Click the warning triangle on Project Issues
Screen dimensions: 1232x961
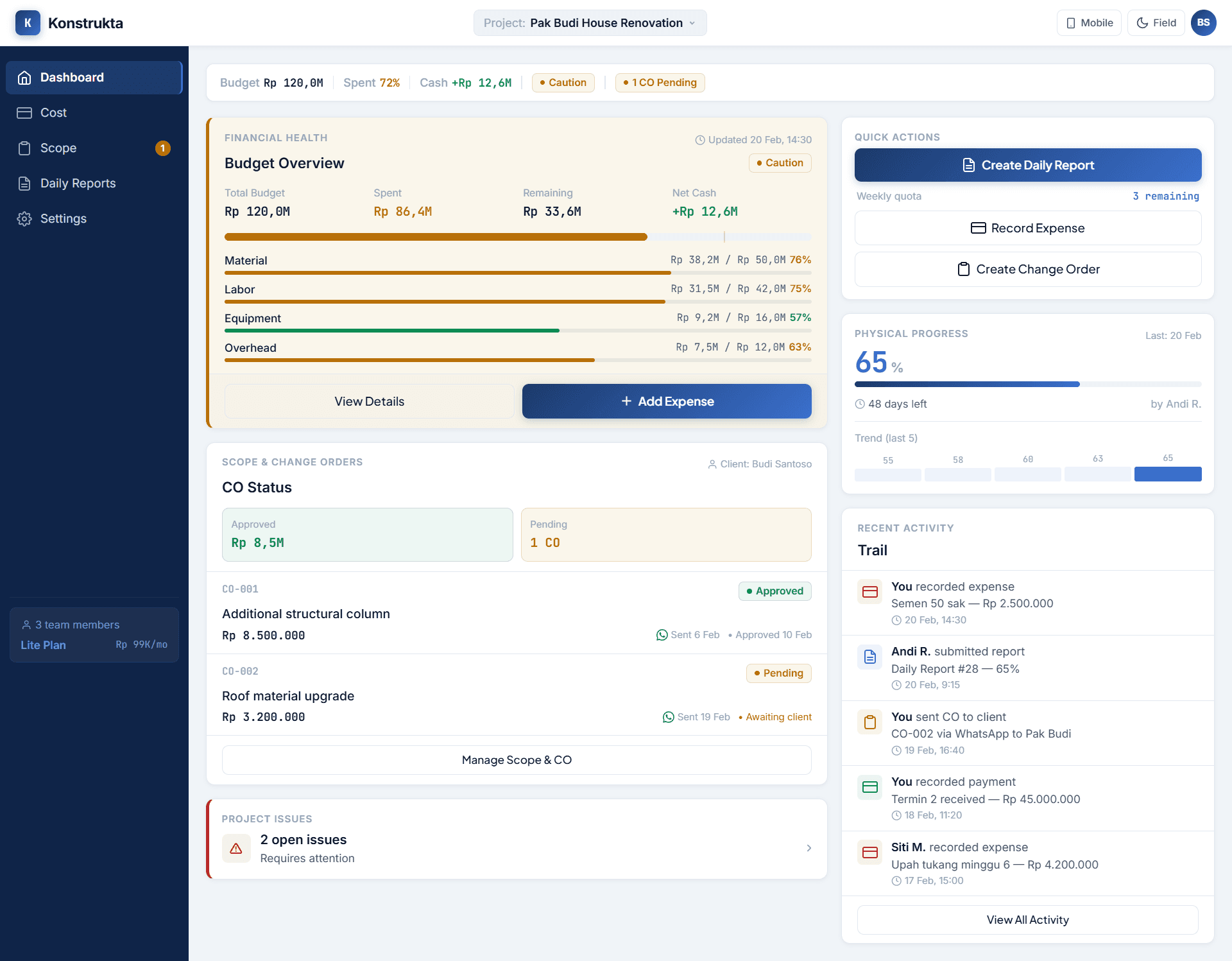click(235, 848)
